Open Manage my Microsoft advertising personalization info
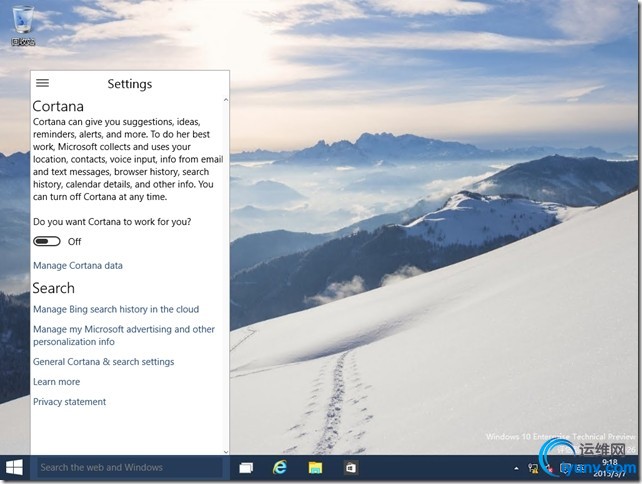The height and width of the screenshot is (484, 642). [x=124, y=335]
